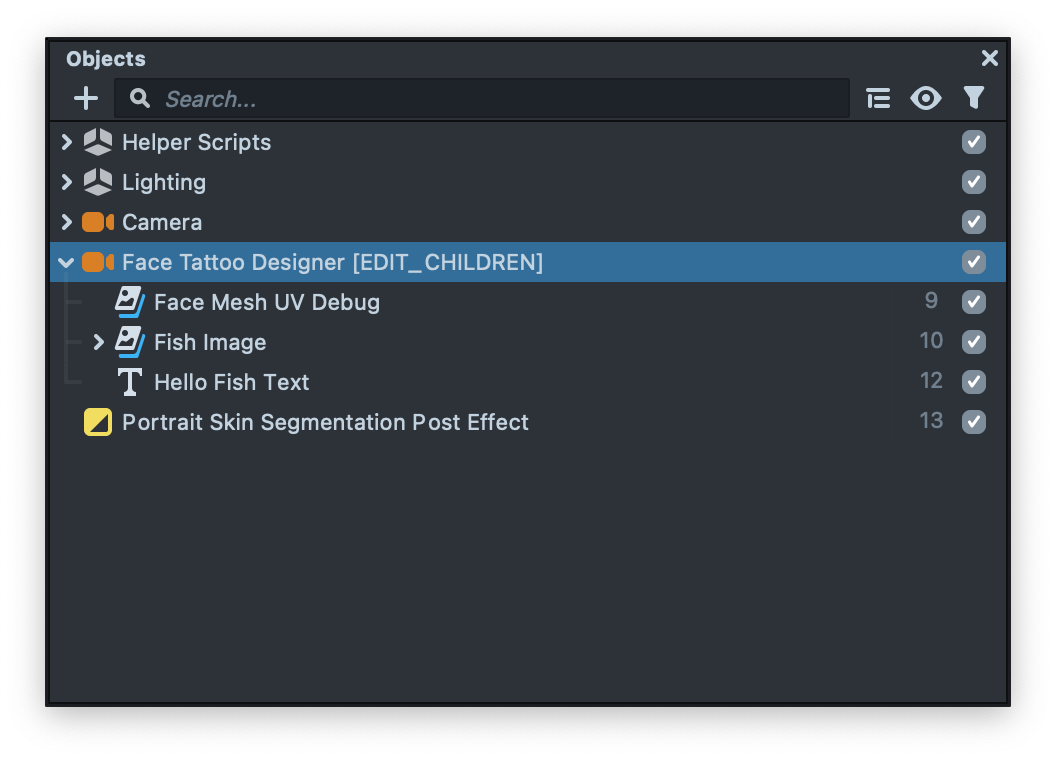This screenshot has width=1056, height=760.
Task: Disable the Lighting checkbox
Action: (974, 182)
